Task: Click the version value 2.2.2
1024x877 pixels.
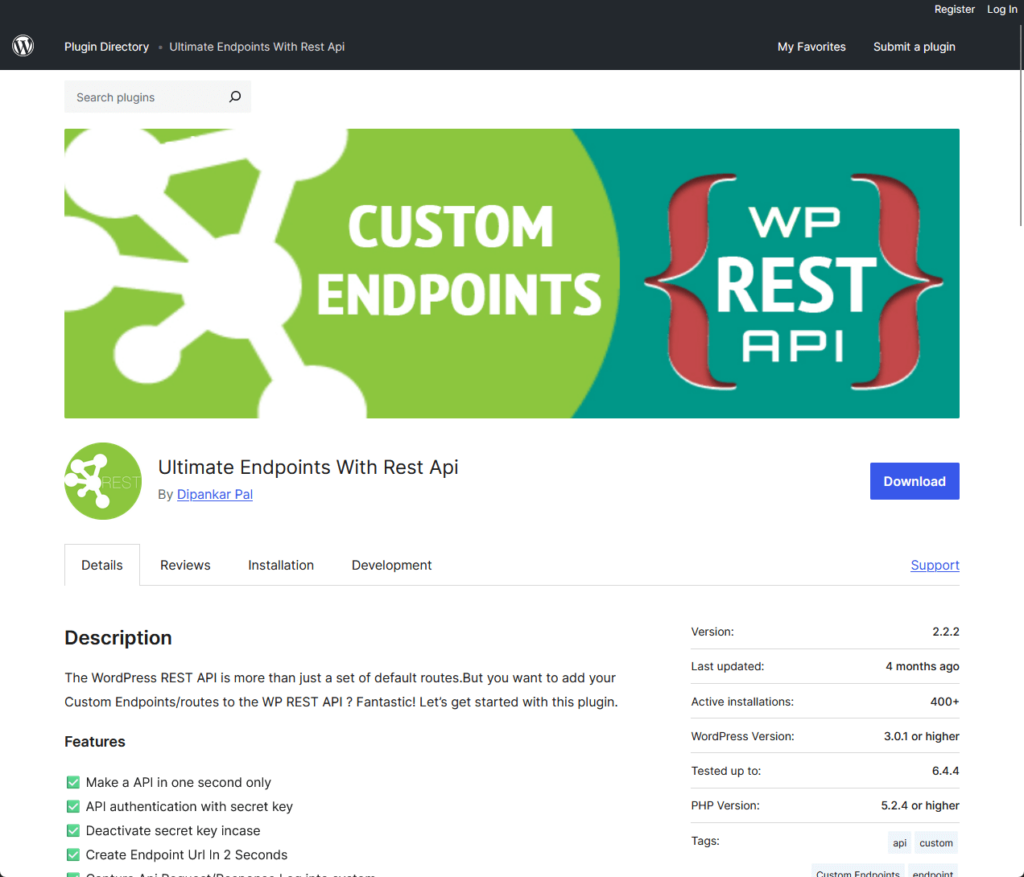Action: pos(946,631)
